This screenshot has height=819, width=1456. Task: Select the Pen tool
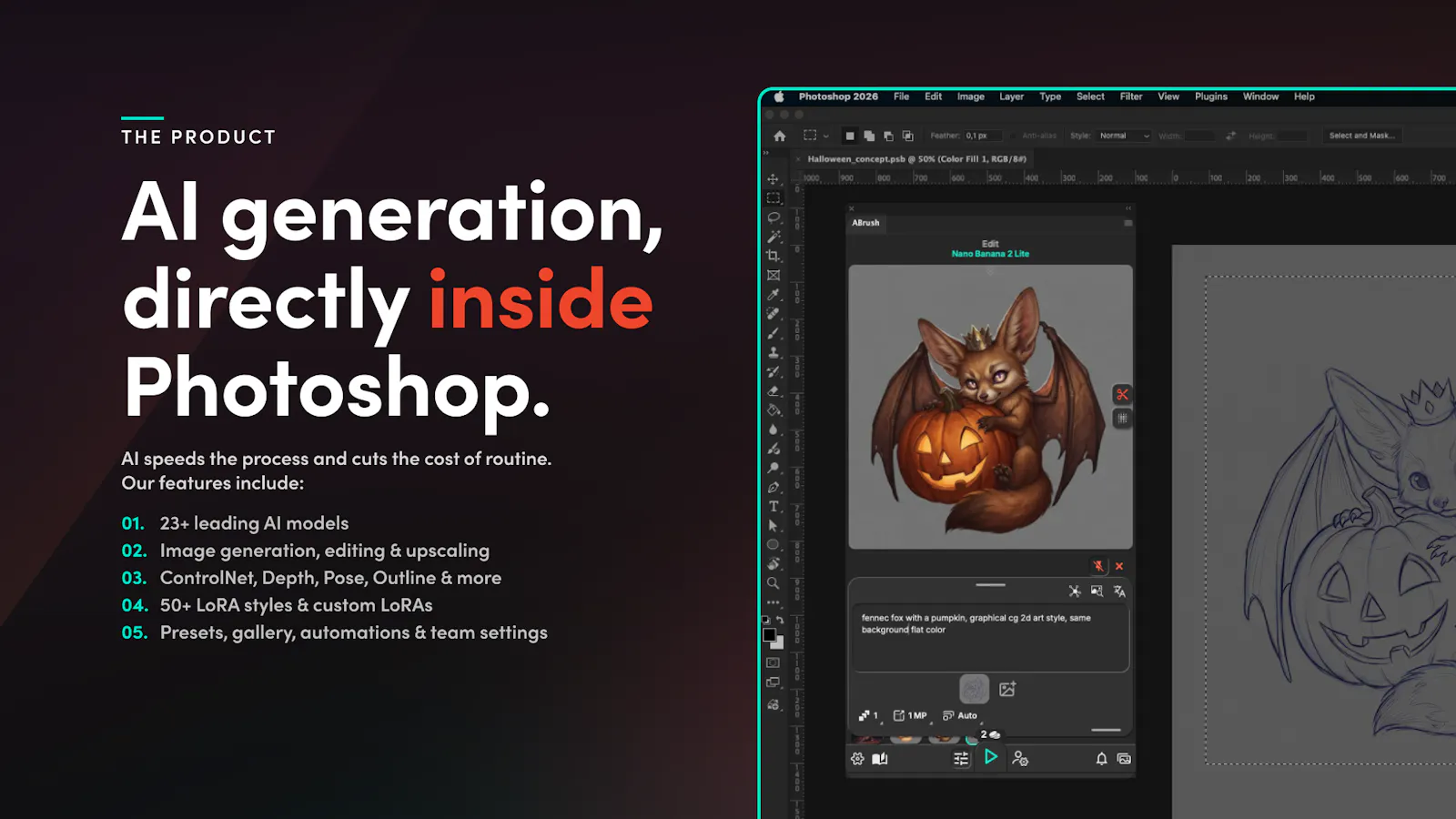(x=773, y=487)
